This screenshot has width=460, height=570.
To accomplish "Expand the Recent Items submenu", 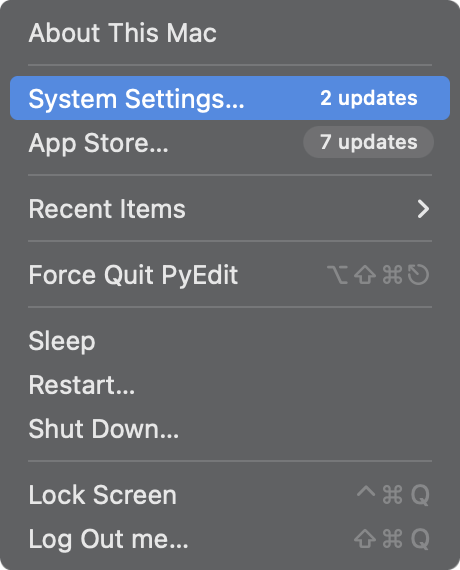I will point(230,209).
